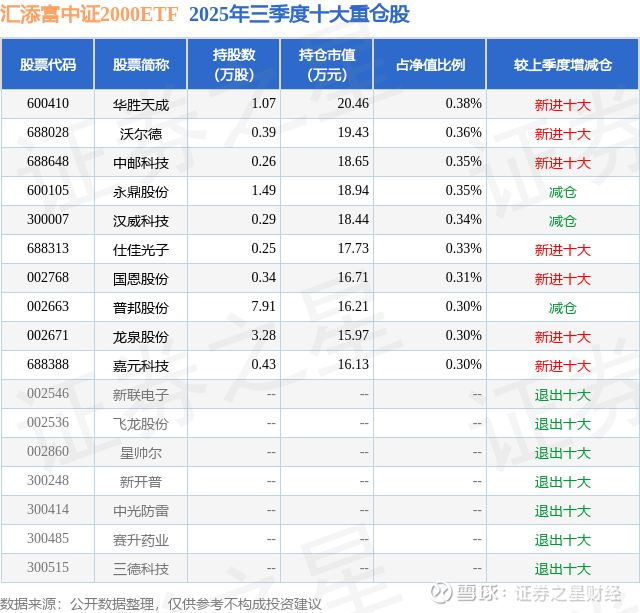
Task: Click stock name 飞龙股份
Action: pos(141,424)
